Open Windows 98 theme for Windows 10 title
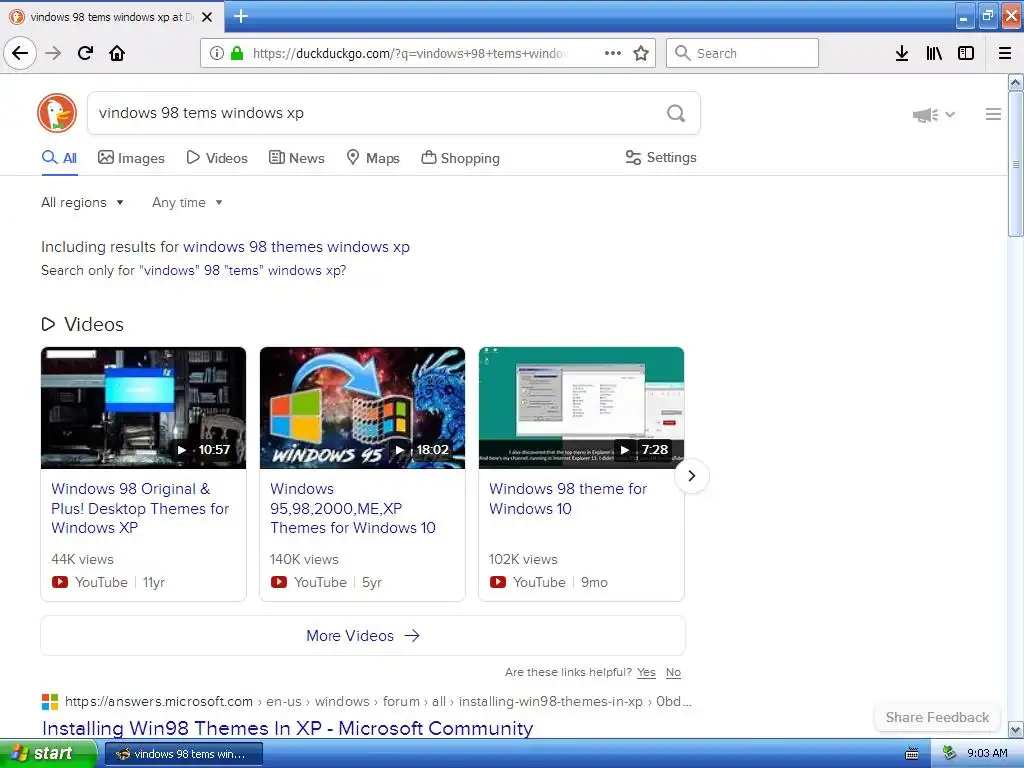The width and height of the screenshot is (1024, 768). coord(568,498)
